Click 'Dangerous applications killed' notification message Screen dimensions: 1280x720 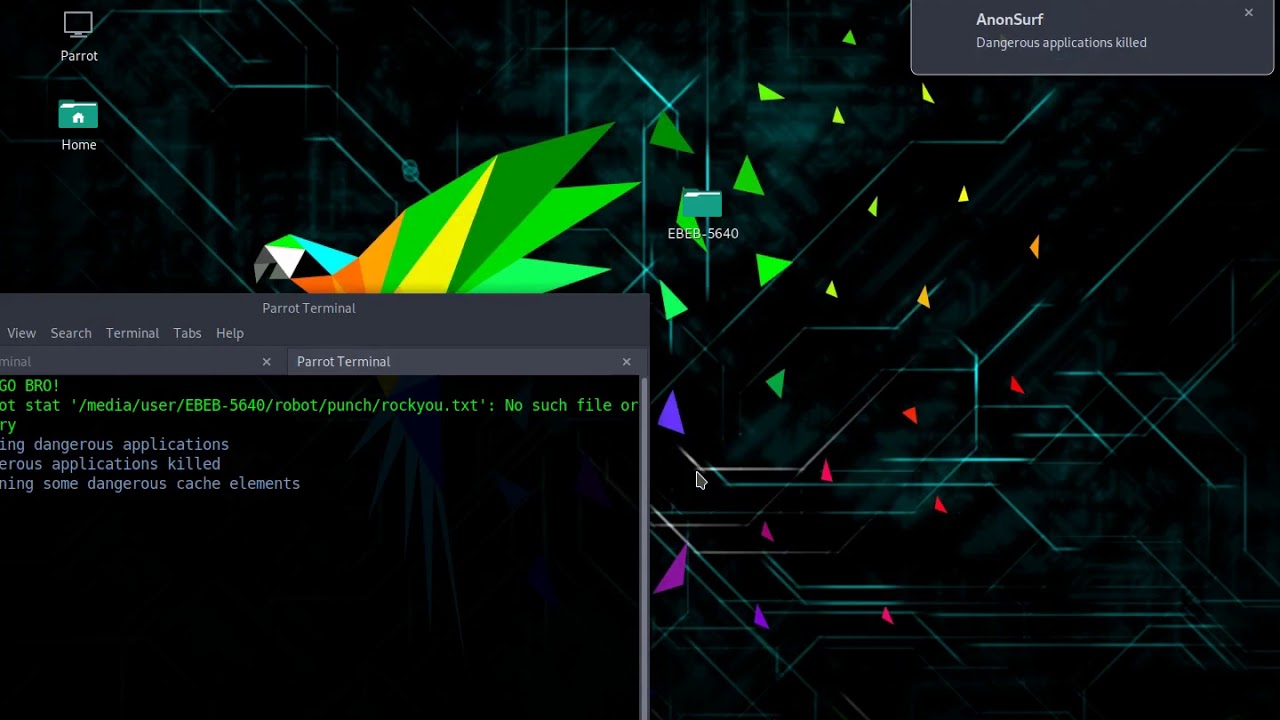point(1061,42)
